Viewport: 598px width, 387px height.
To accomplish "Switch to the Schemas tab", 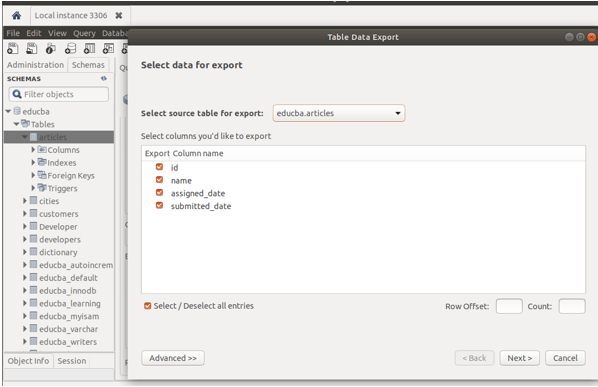I will click(88, 65).
